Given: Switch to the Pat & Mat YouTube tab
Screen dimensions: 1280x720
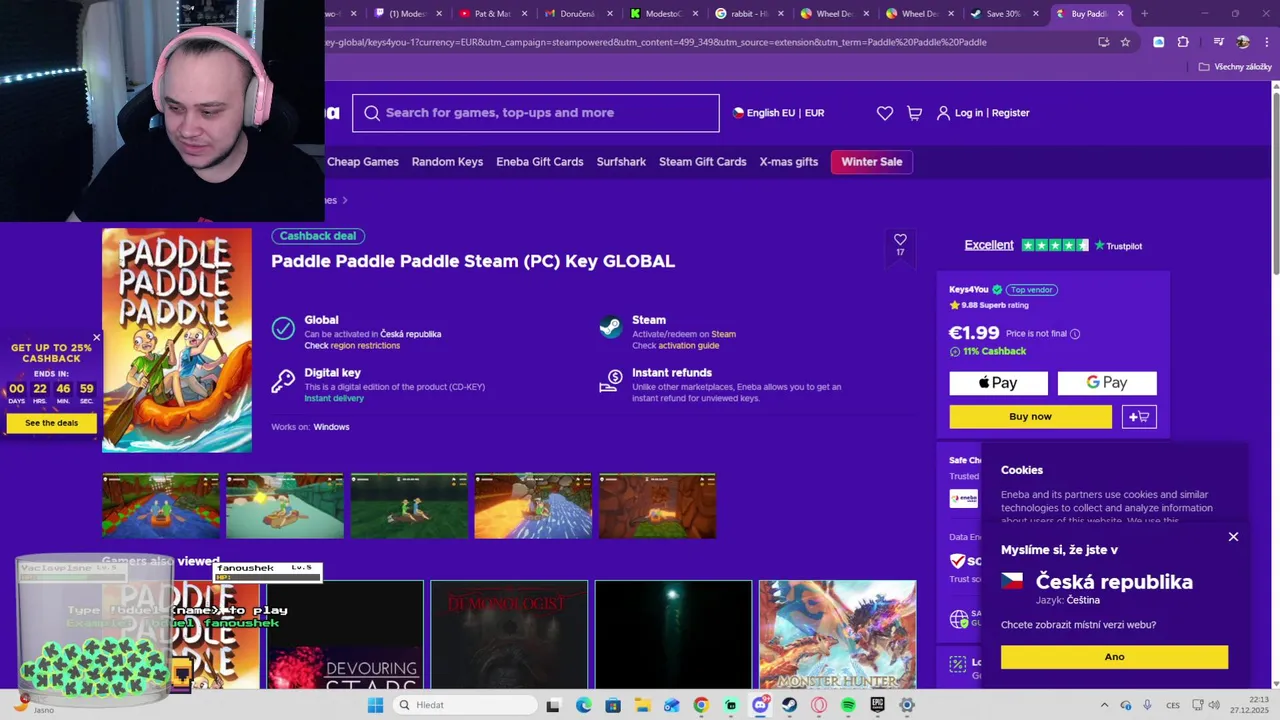Looking at the screenshot, I should point(493,14).
